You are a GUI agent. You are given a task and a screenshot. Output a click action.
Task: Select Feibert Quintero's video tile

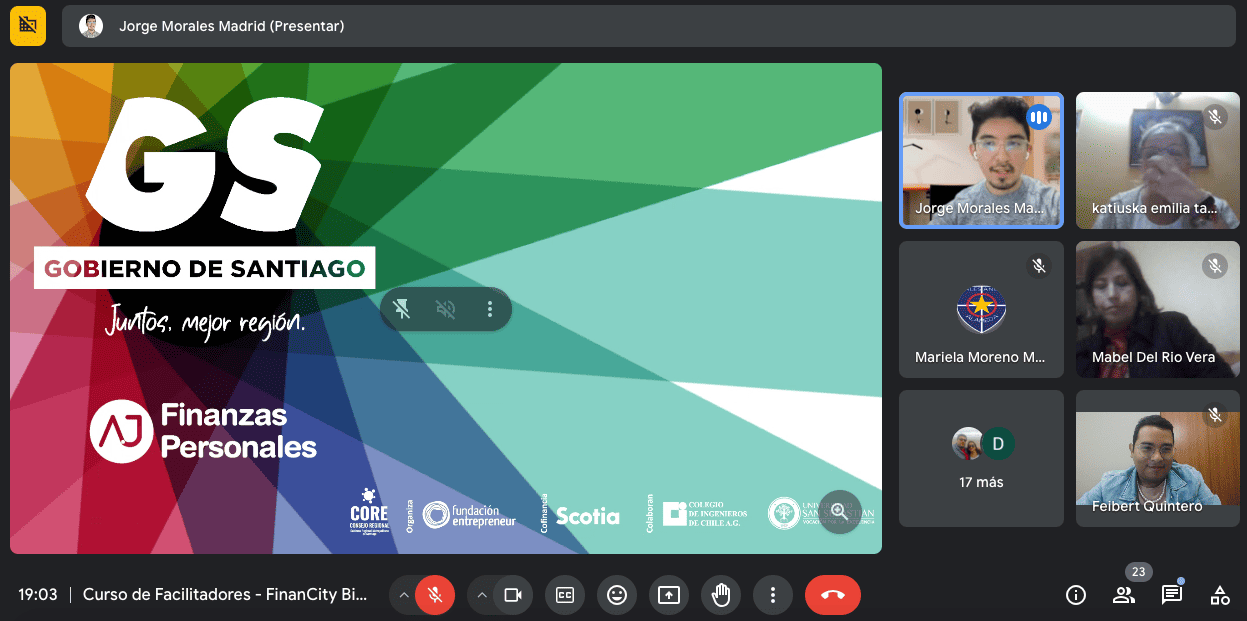click(x=1157, y=458)
